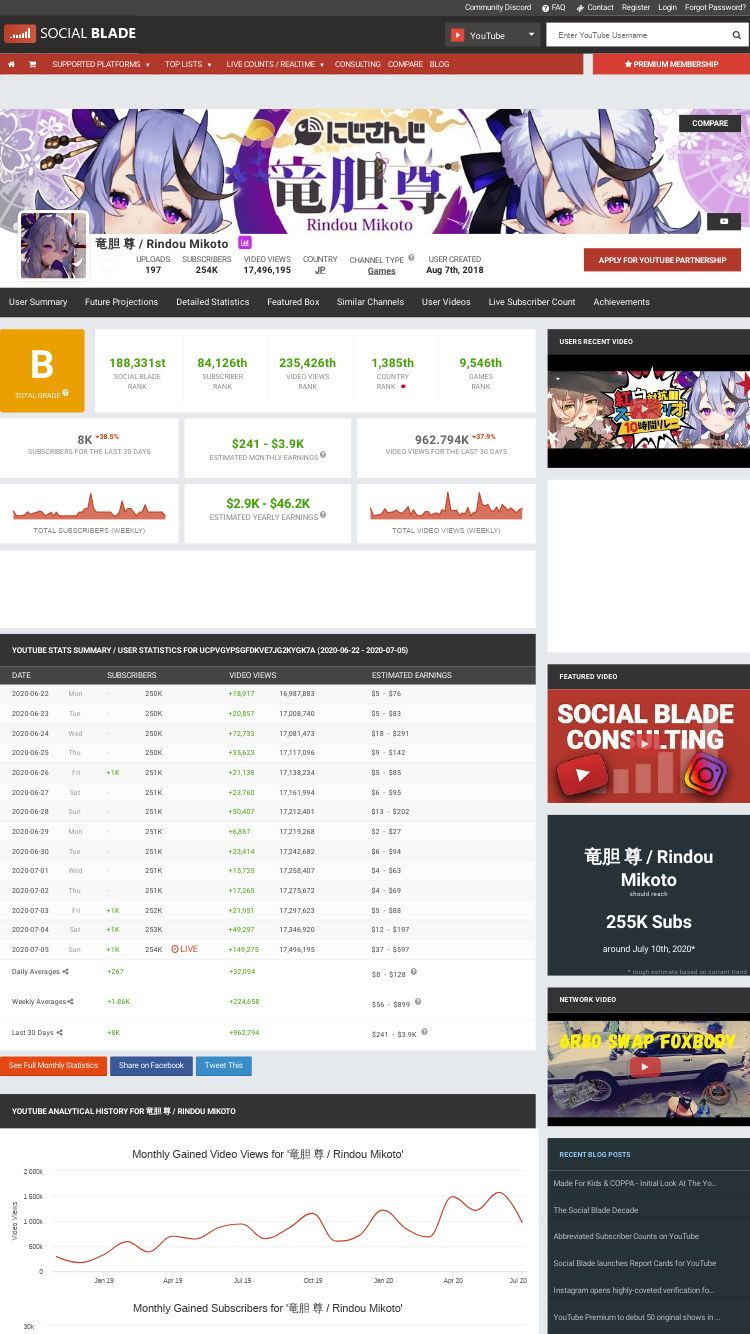Open 'The Social Blade Decade' blog post

596,1210
